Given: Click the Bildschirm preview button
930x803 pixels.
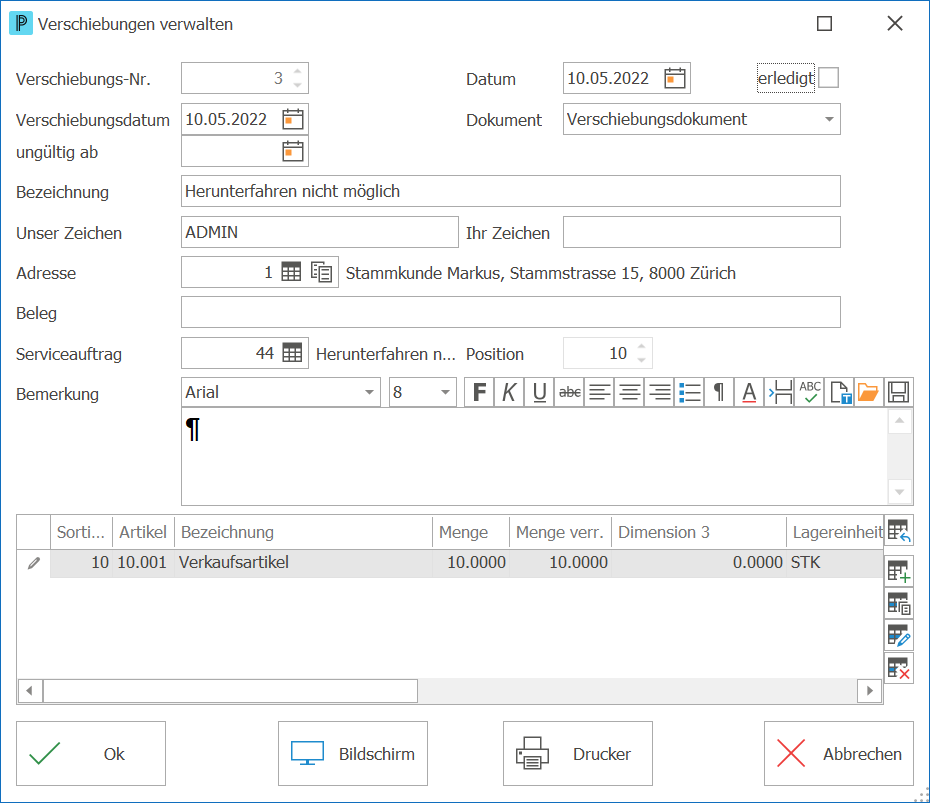Looking at the screenshot, I should pyautogui.click(x=353, y=754).
